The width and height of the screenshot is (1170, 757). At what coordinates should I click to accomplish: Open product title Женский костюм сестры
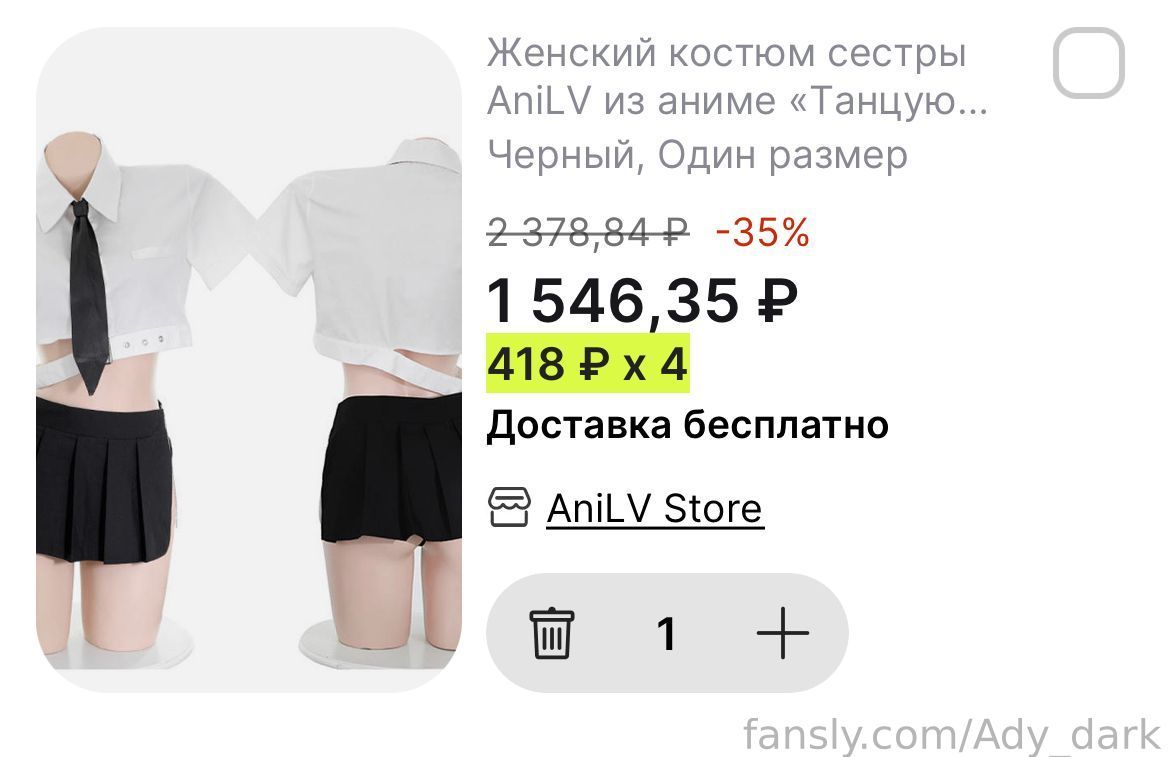726,54
